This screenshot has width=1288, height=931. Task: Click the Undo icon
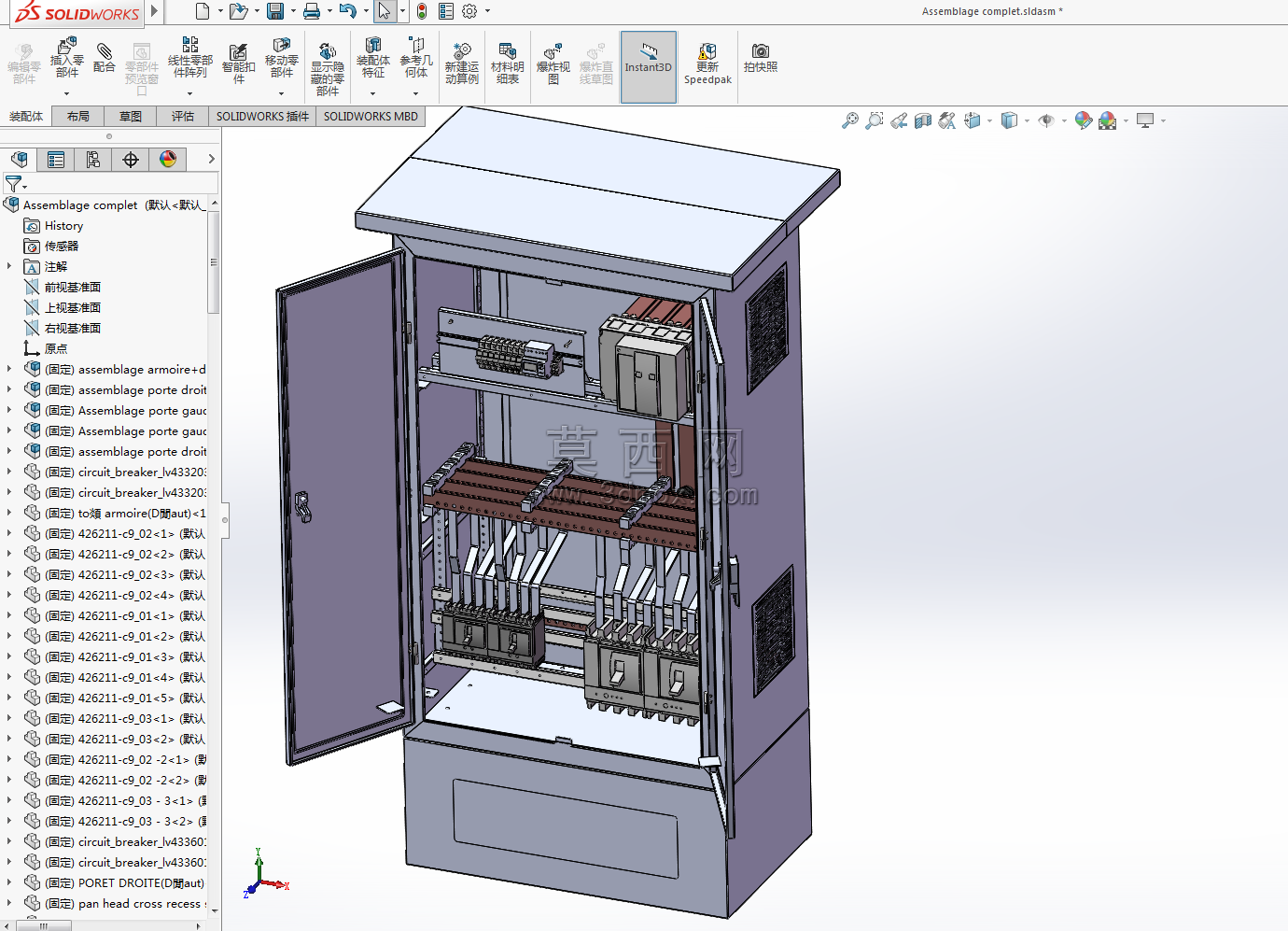(x=348, y=11)
